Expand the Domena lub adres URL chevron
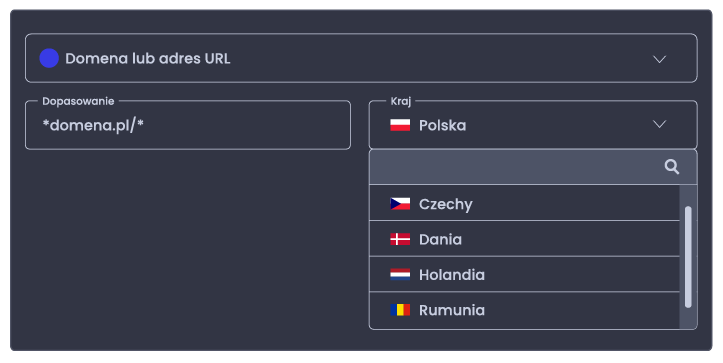Image resolution: width=723 pixels, height=363 pixels. coord(659,59)
